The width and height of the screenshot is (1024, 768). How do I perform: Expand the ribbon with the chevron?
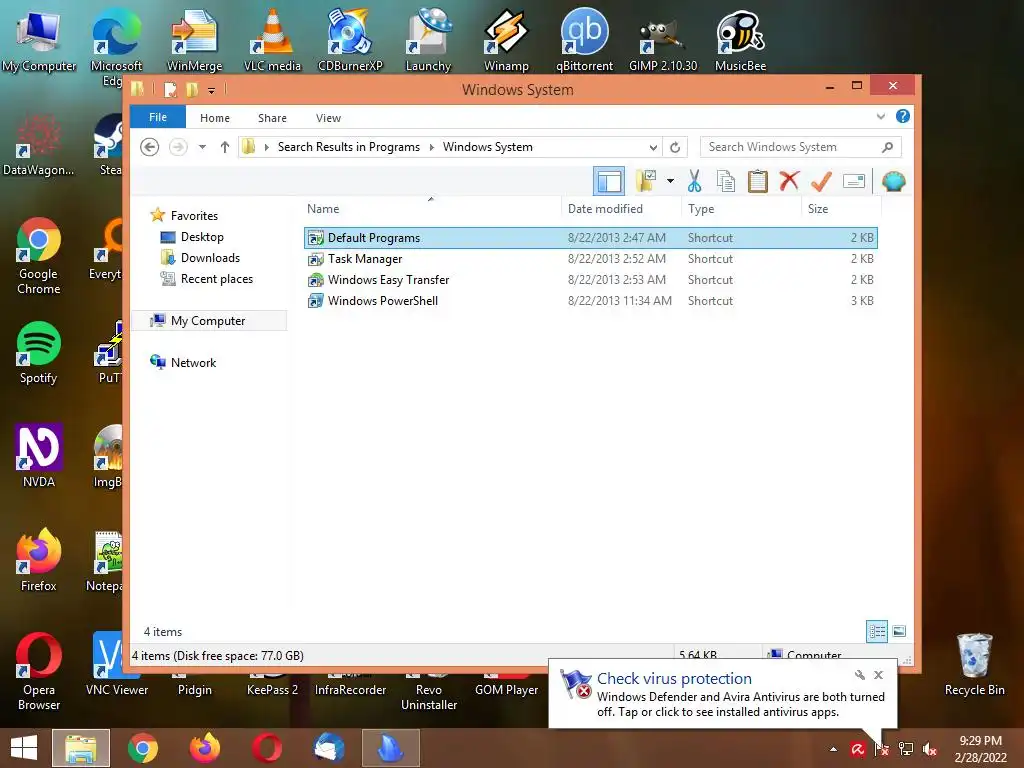pos(881,116)
